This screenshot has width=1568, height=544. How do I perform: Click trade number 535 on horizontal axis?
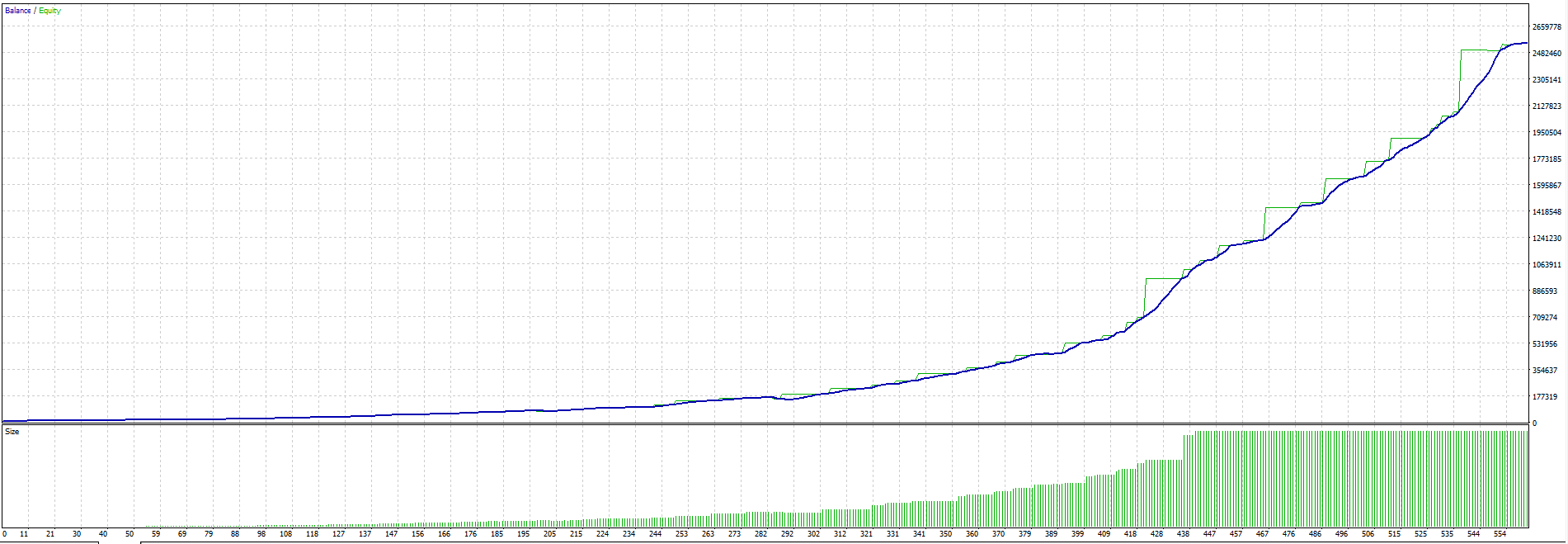point(1447,534)
